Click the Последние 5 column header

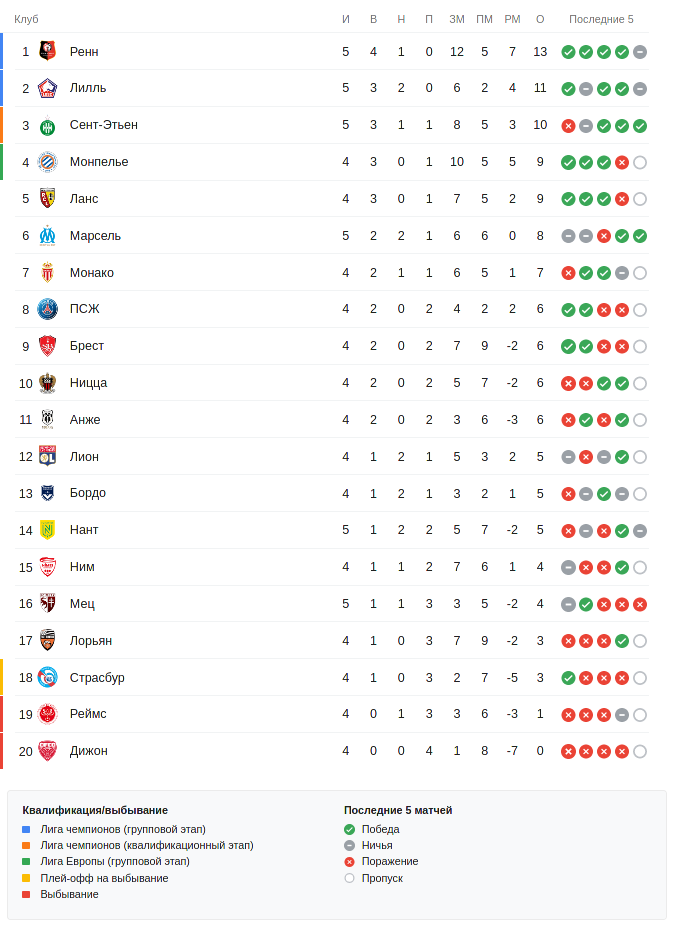[601, 19]
